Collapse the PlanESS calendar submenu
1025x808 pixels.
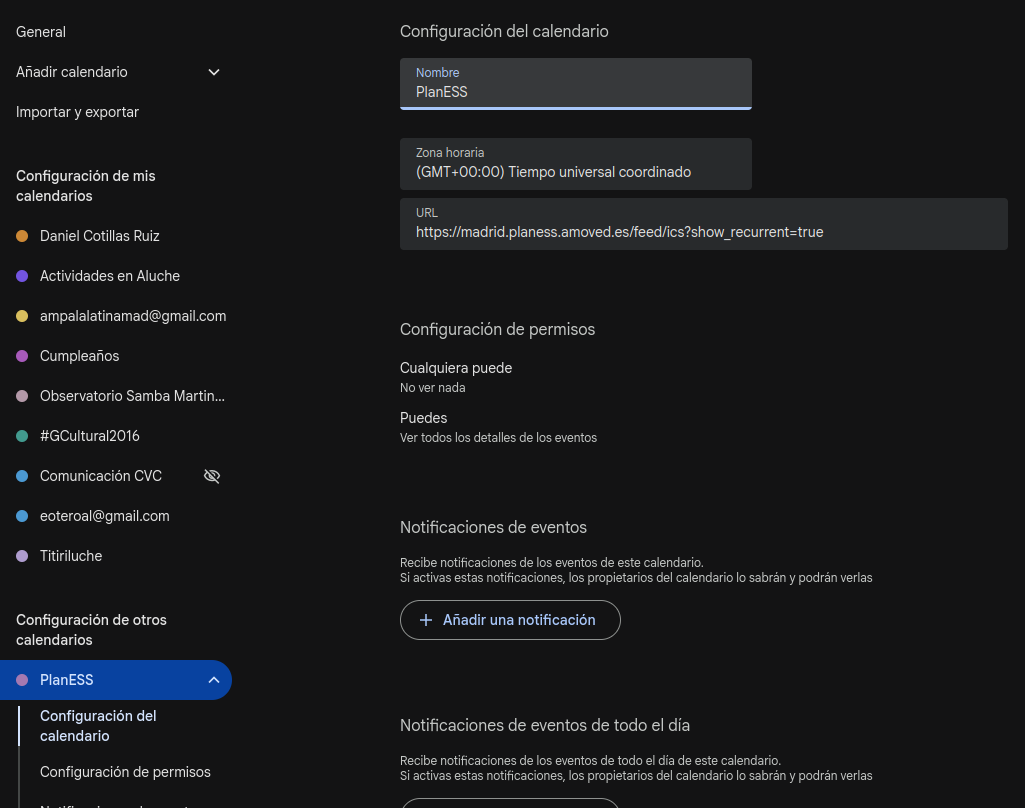click(x=214, y=680)
